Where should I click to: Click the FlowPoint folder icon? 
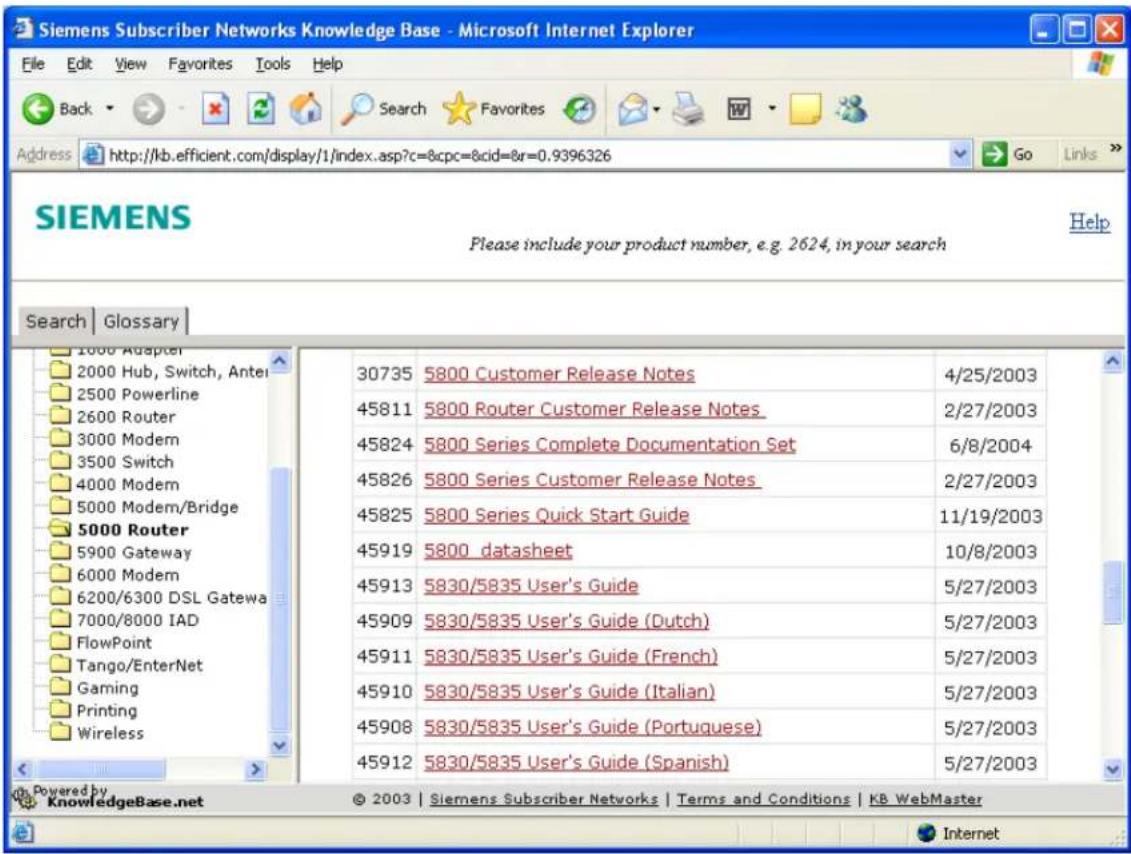coord(61,642)
